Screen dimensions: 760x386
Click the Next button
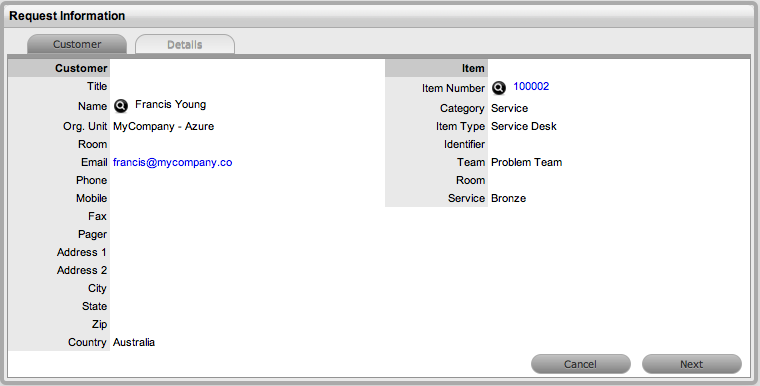pyautogui.click(x=692, y=364)
